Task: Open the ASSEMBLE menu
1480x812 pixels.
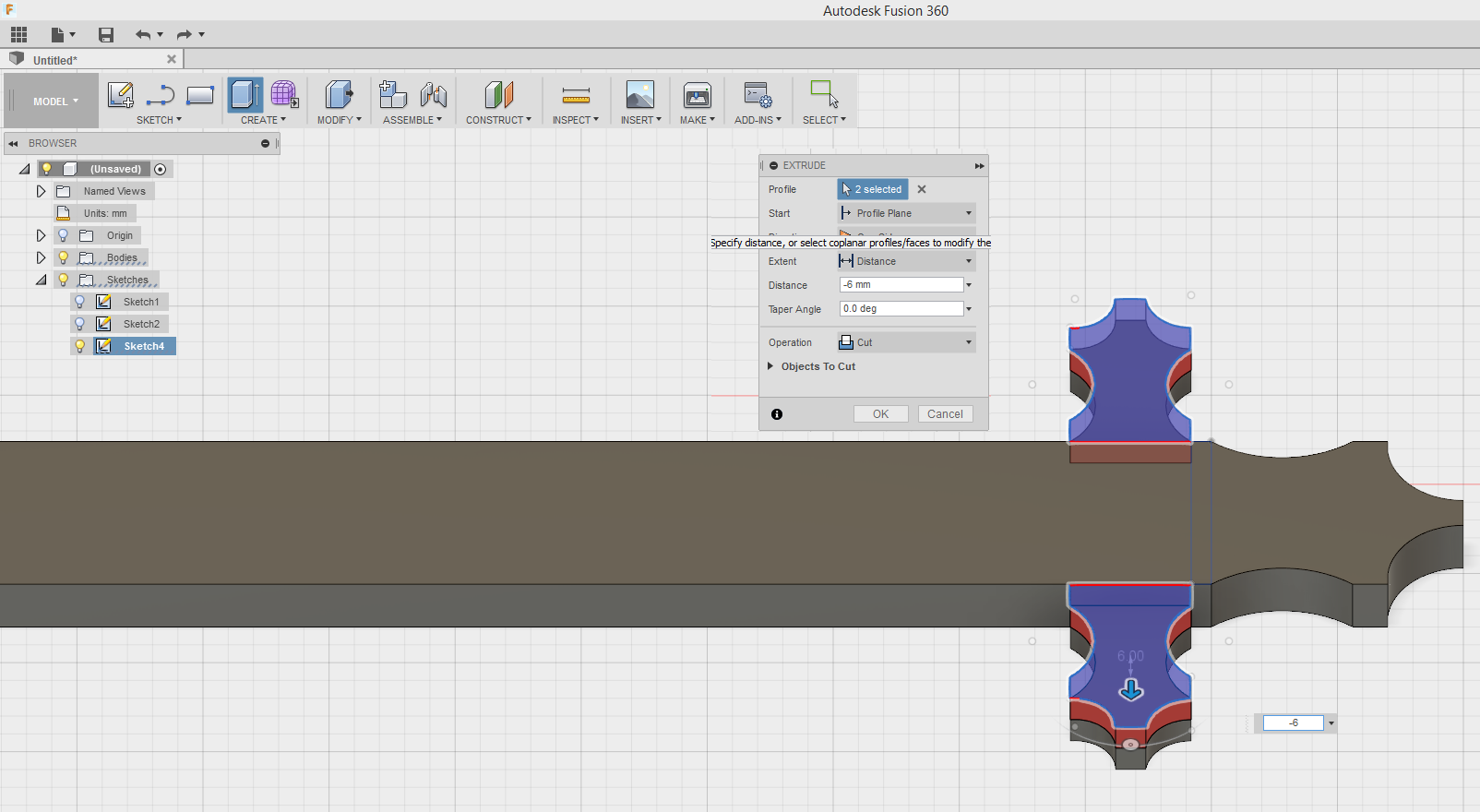Action: (x=412, y=120)
